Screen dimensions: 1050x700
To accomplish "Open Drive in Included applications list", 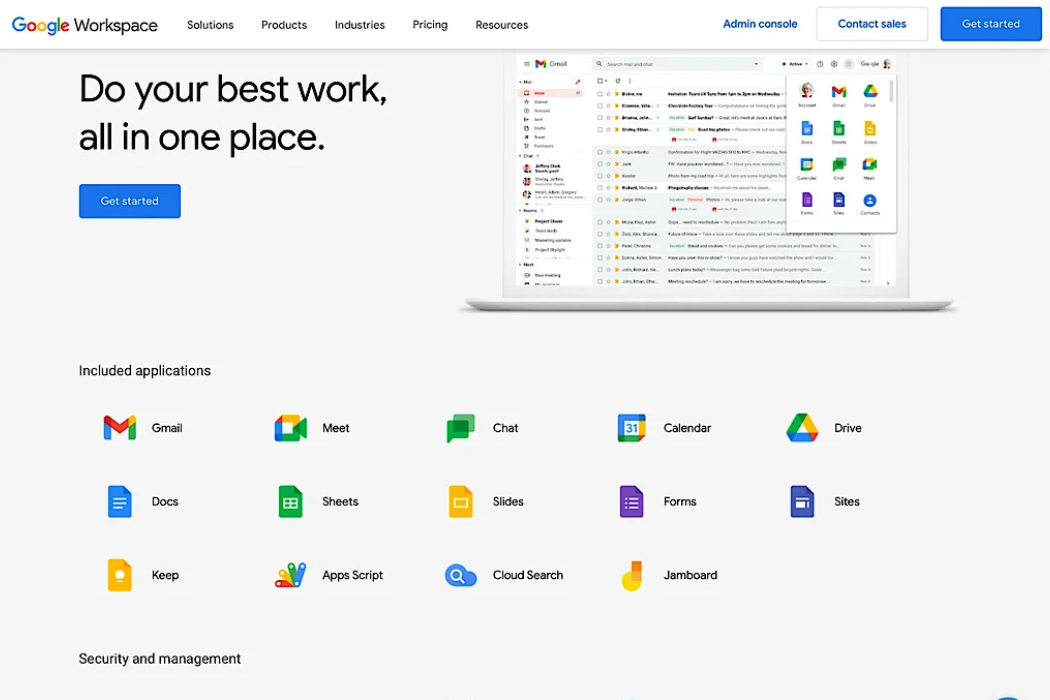I will (824, 427).
